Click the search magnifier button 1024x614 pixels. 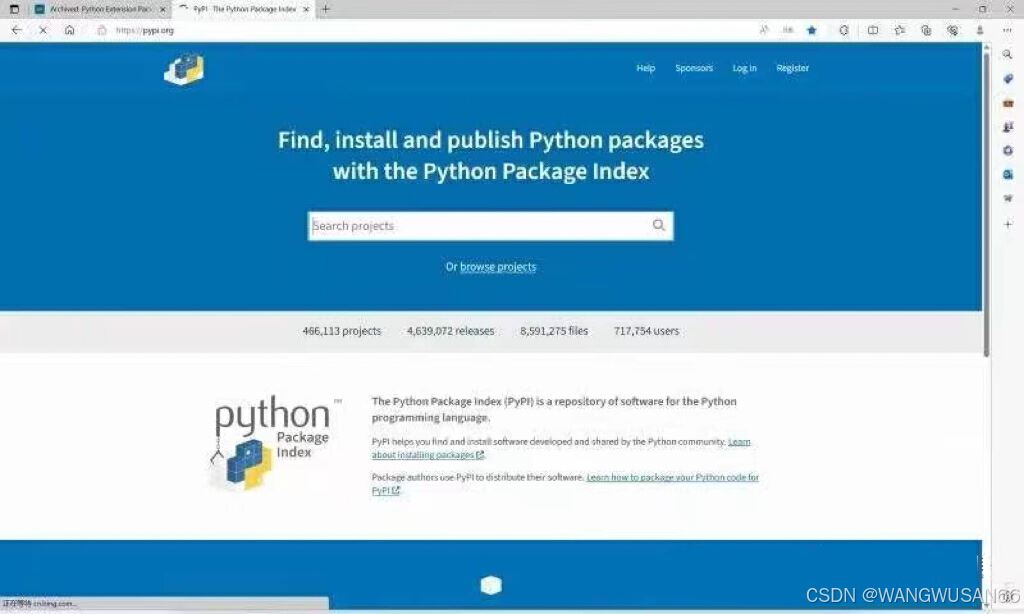point(659,225)
